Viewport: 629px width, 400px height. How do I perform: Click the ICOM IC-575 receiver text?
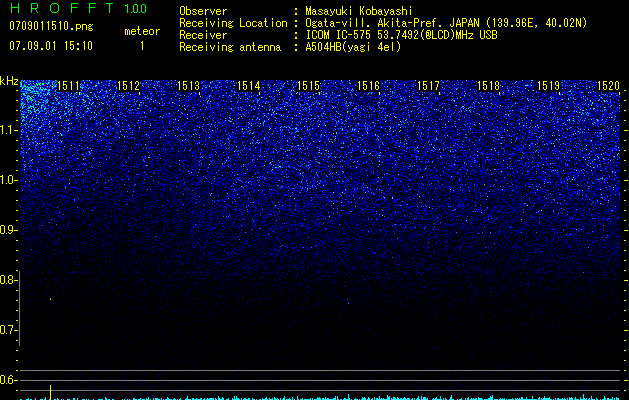[401, 35]
